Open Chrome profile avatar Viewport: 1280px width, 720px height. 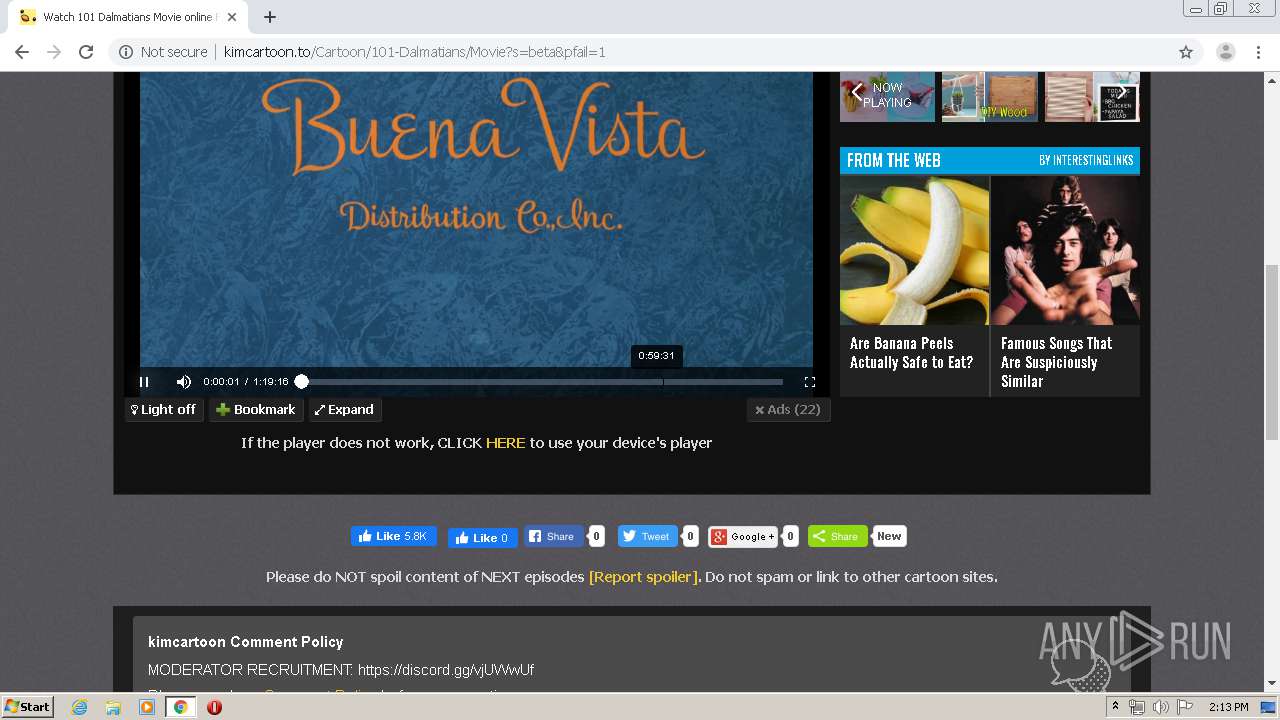(1225, 52)
